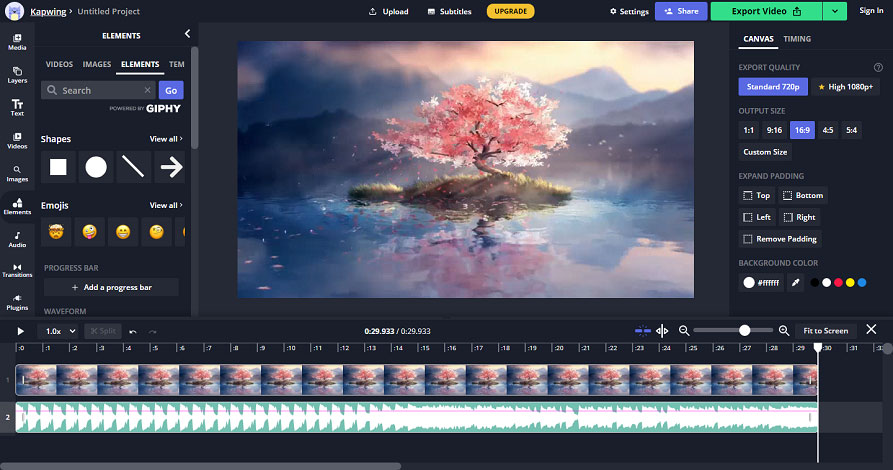Open the Plugins sidebar icon
Screen dimensions: 893x470
pos(17,303)
